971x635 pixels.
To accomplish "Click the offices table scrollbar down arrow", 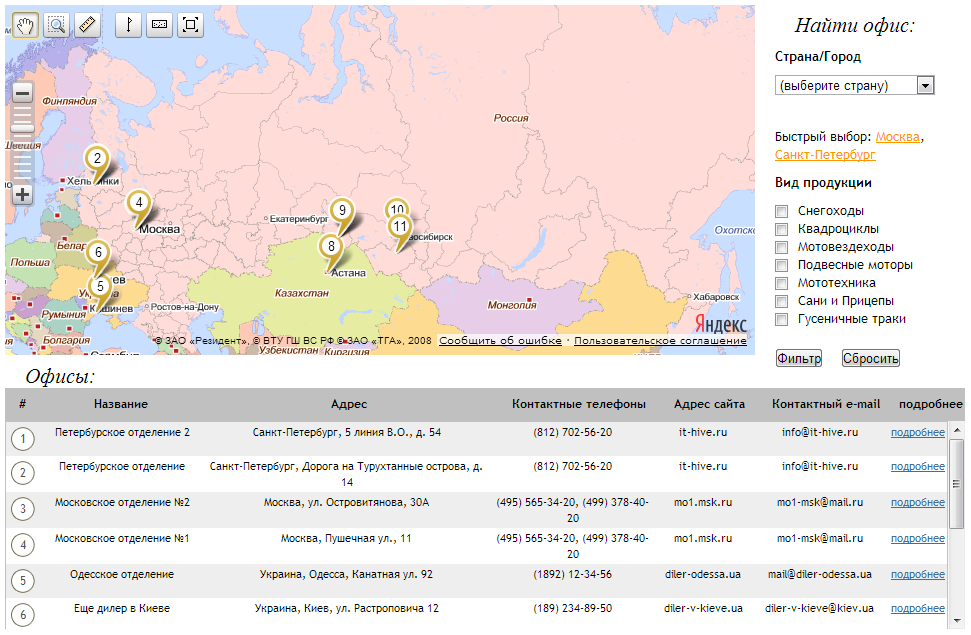I will [957, 620].
